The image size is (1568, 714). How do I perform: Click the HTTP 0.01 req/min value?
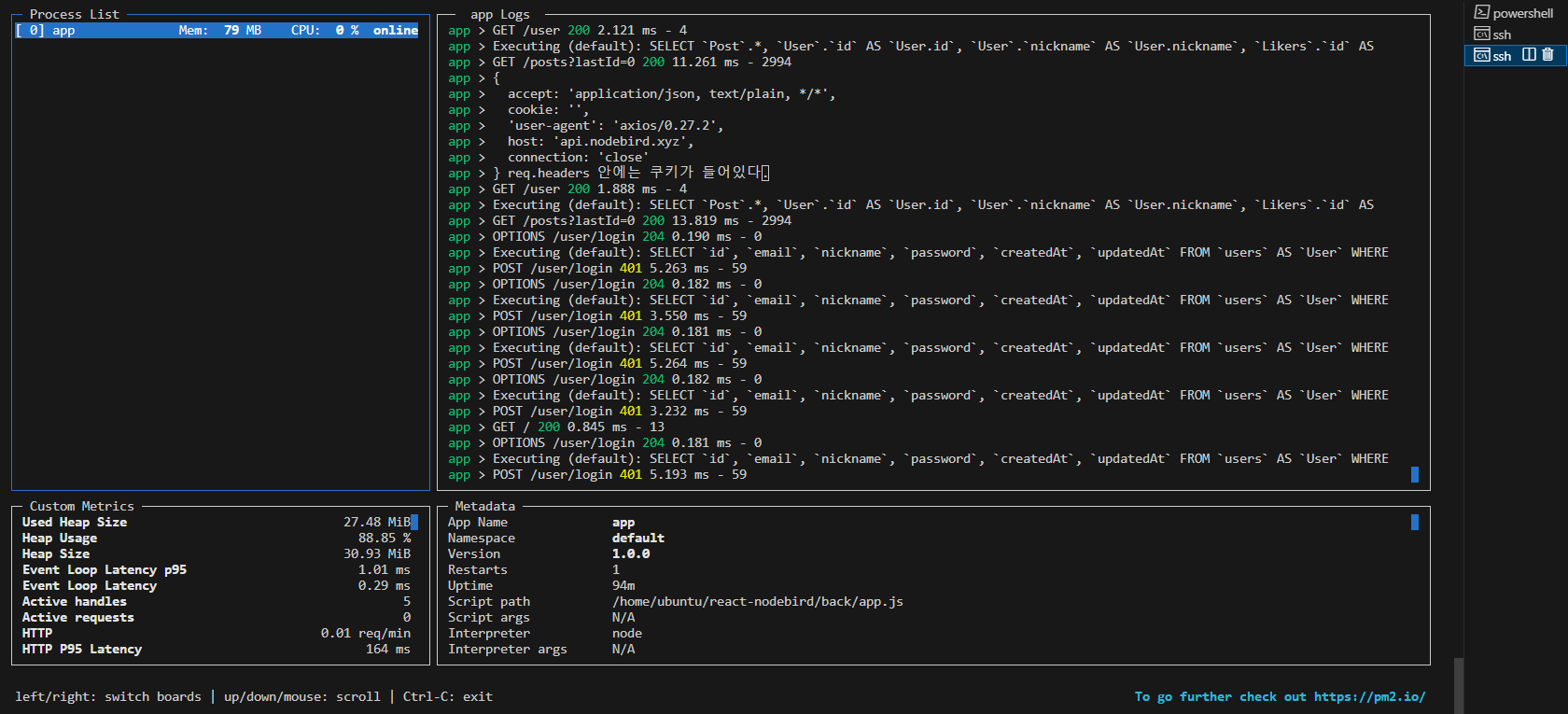point(366,634)
